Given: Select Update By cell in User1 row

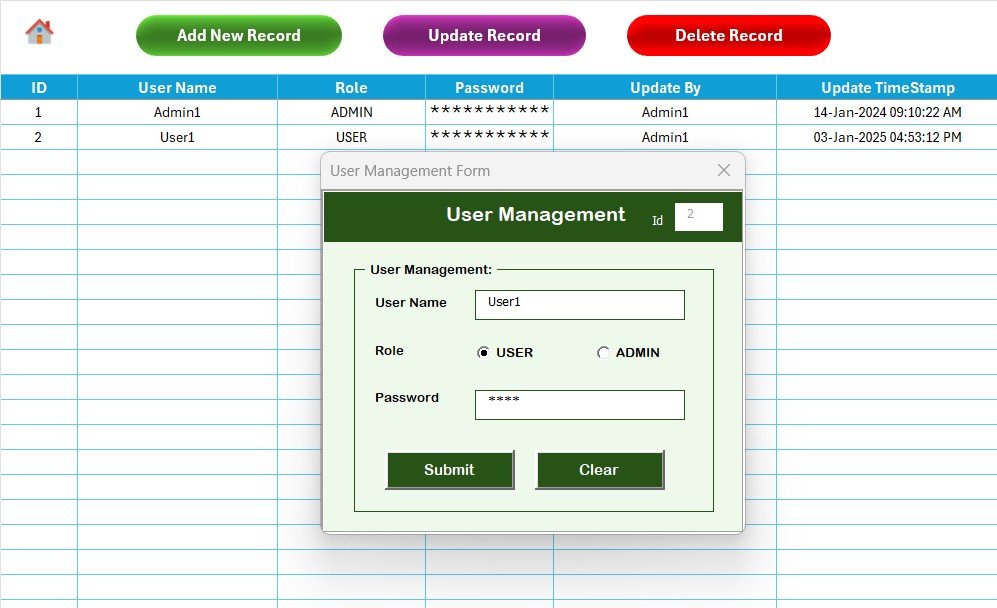Looking at the screenshot, I should (x=665, y=137).
